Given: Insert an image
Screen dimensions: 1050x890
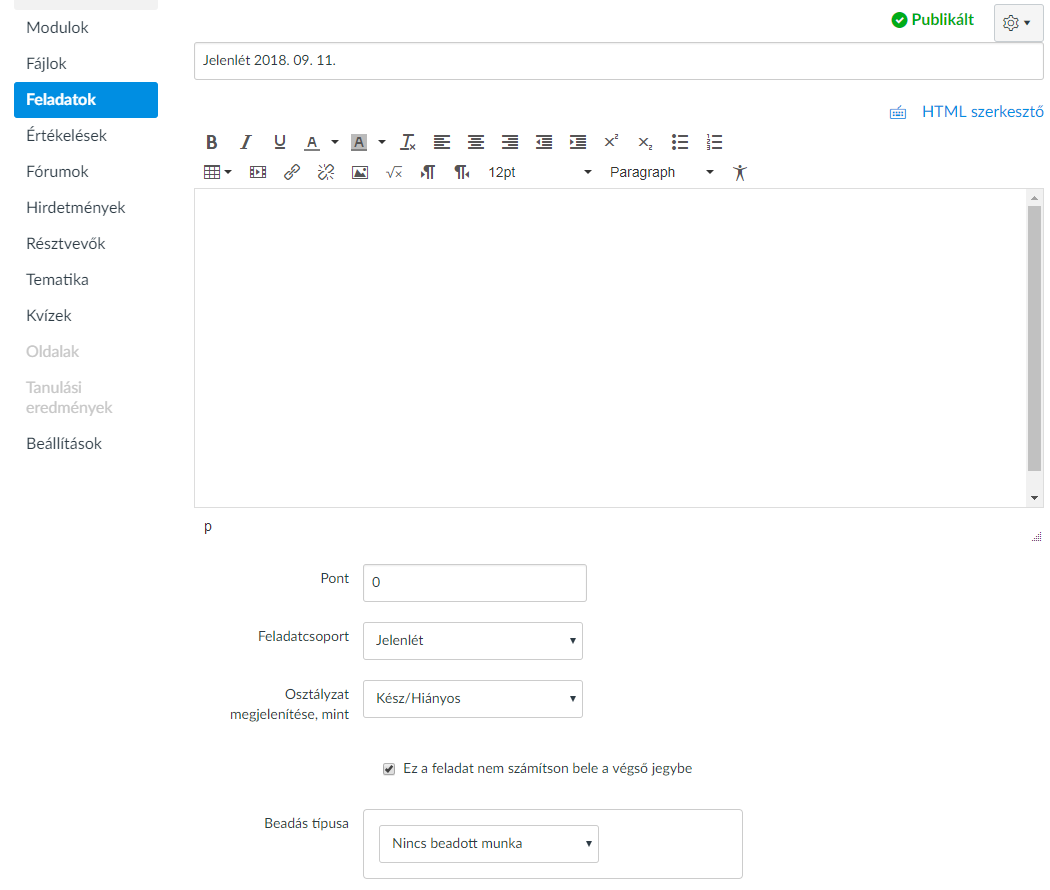Looking at the screenshot, I should coord(360,172).
